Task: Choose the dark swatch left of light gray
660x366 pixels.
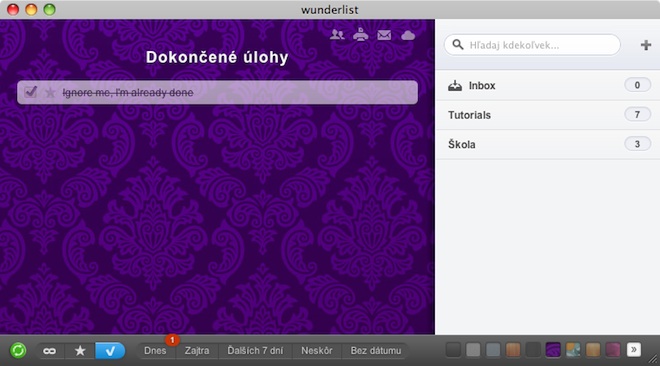Action: (x=453, y=350)
